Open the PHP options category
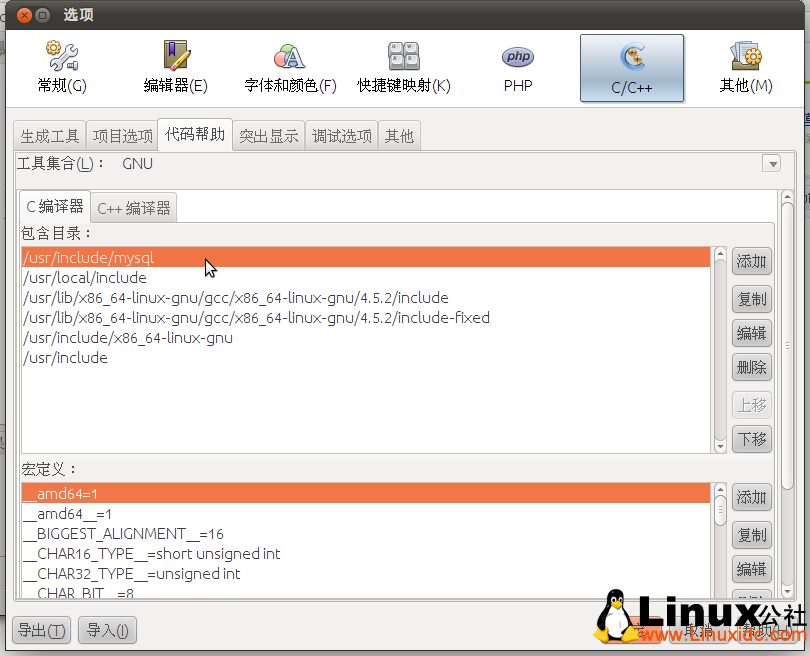810x656 pixels. (x=518, y=67)
